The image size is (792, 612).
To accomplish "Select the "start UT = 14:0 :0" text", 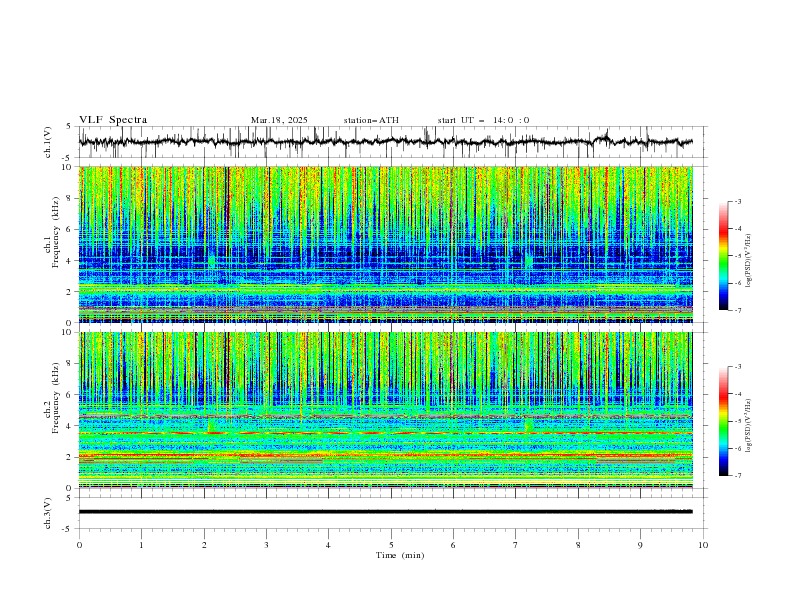I will [483, 120].
